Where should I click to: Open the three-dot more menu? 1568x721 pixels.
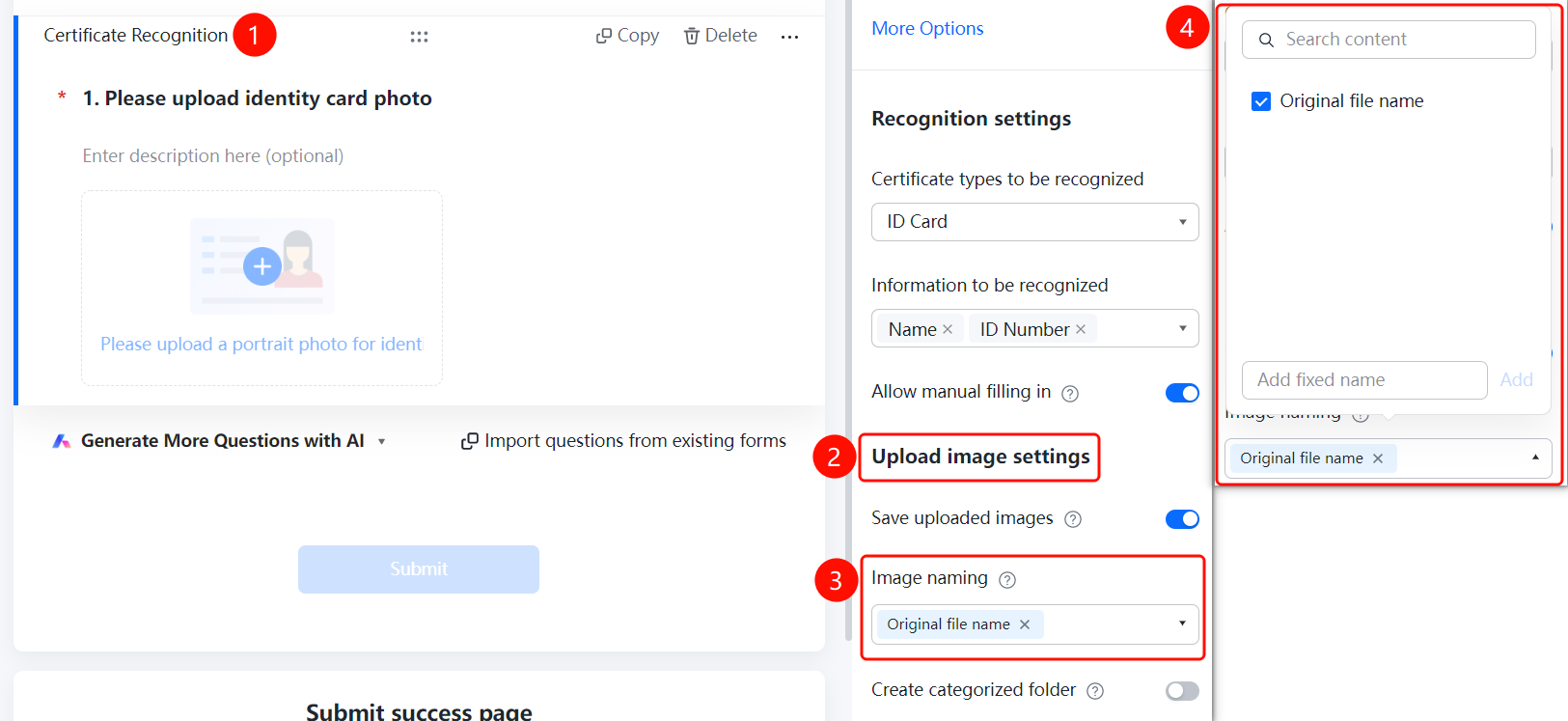point(789,37)
